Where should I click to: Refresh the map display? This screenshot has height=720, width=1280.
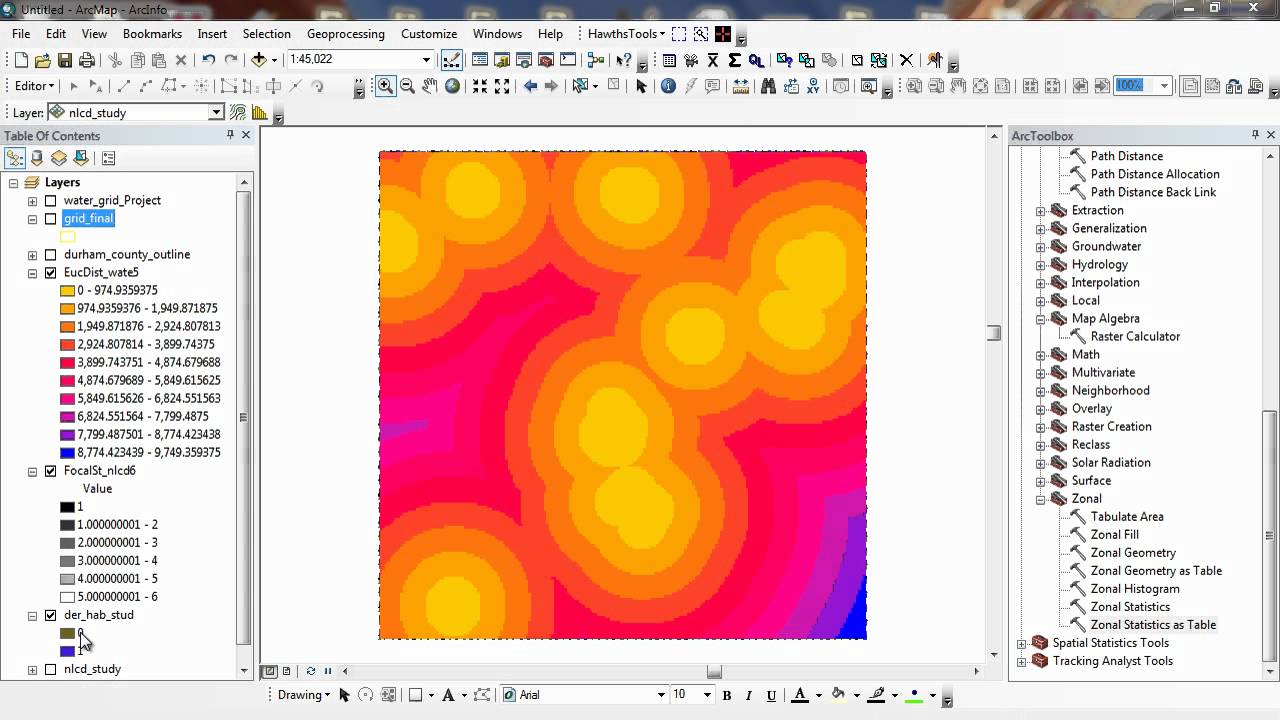pyautogui.click(x=311, y=671)
